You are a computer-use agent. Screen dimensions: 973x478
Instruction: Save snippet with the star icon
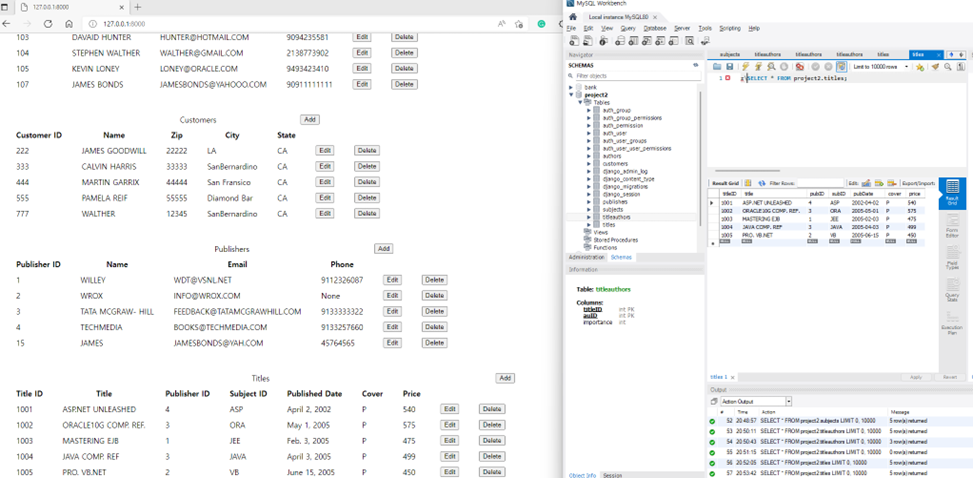click(x=920, y=66)
